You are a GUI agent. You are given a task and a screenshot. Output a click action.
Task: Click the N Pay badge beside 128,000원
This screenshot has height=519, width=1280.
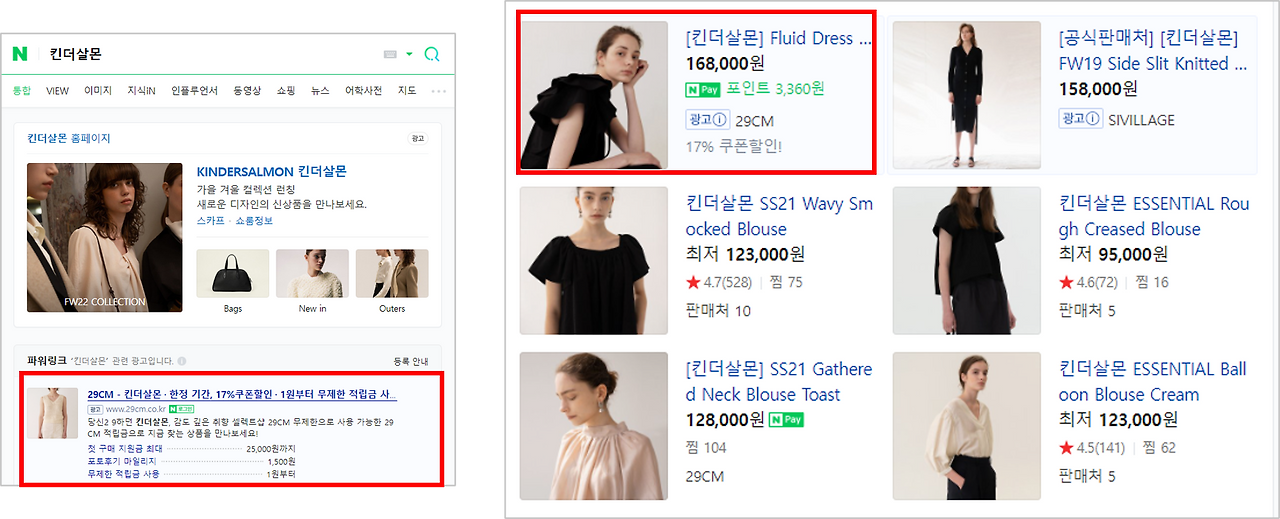[x=787, y=420]
